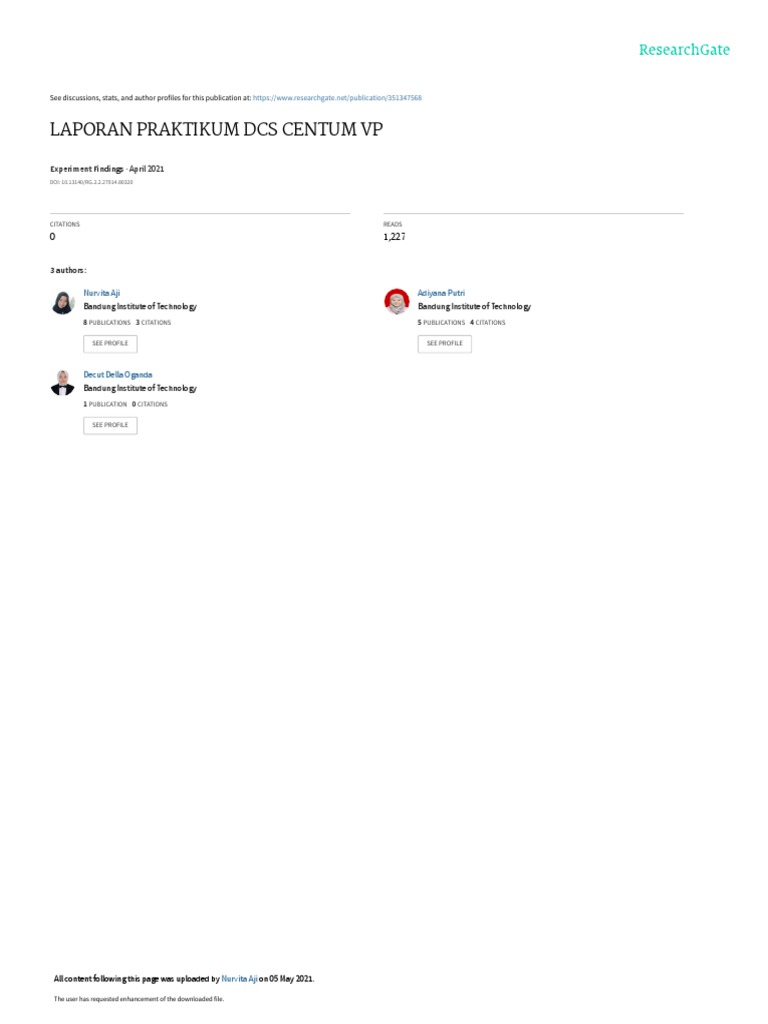This screenshot has width=768, height=1024.
Task: Open Adiyana Putri's profile photo
Action: (396, 301)
